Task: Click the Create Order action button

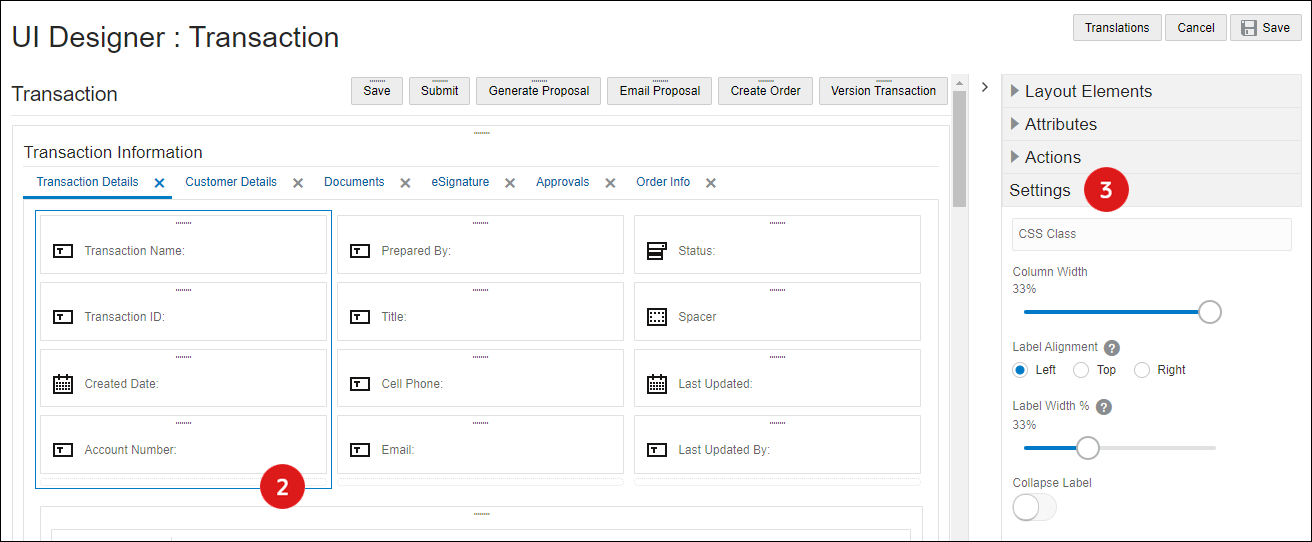Action: click(766, 91)
